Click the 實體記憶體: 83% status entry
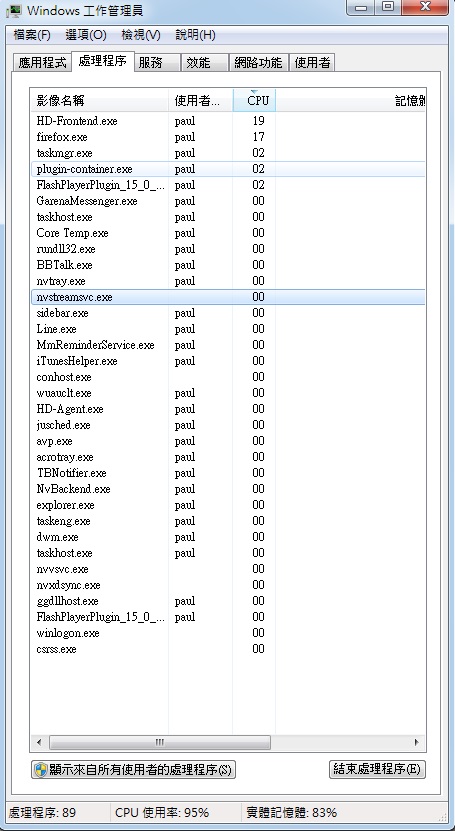 292,812
